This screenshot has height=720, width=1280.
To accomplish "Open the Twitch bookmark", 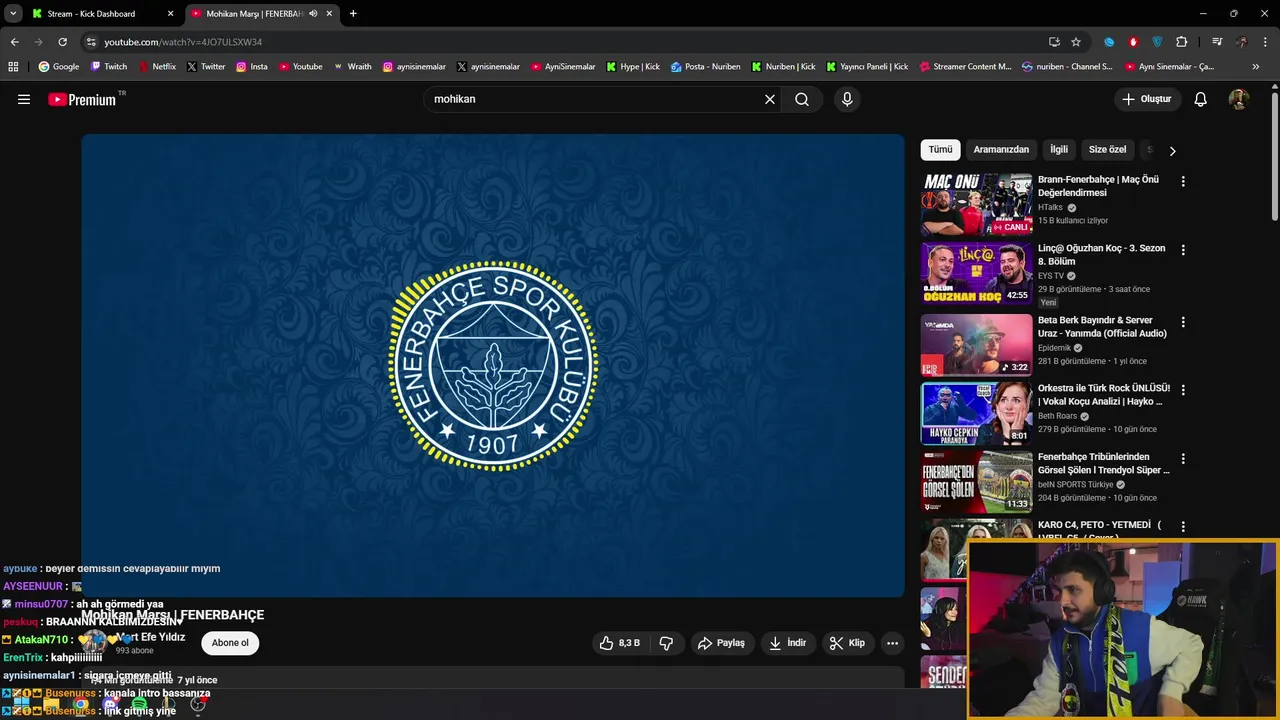I will tap(109, 67).
